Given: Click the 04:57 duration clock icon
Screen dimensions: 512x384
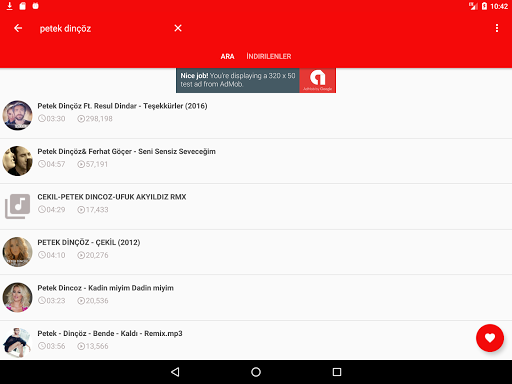Looking at the screenshot, I should (x=42, y=164).
